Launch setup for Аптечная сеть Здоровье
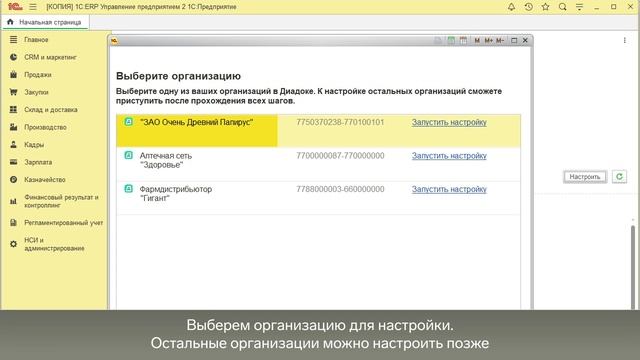Screen dimensions: 640x360 click(449, 156)
